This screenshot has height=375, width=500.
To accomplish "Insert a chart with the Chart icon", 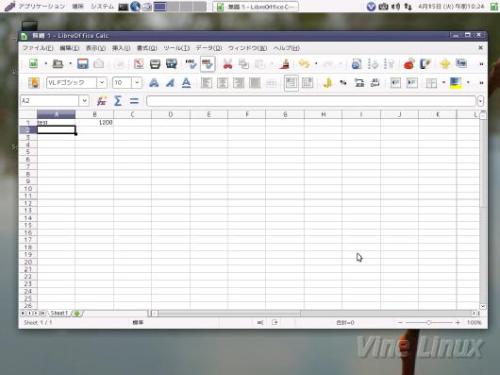I will pyautogui.click(x=409, y=63).
